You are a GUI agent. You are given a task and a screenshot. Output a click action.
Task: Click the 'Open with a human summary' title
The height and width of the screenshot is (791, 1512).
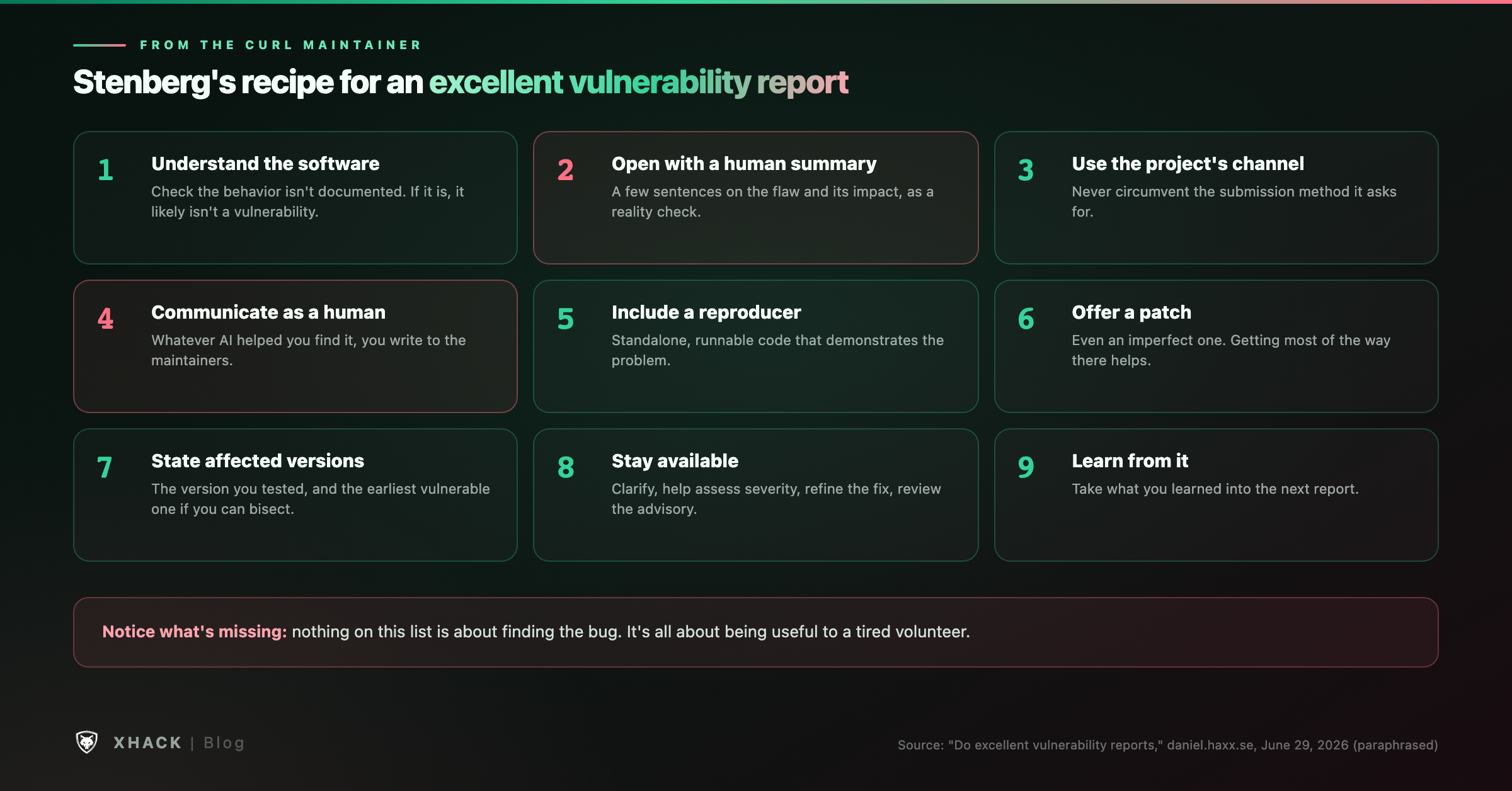coord(744,164)
